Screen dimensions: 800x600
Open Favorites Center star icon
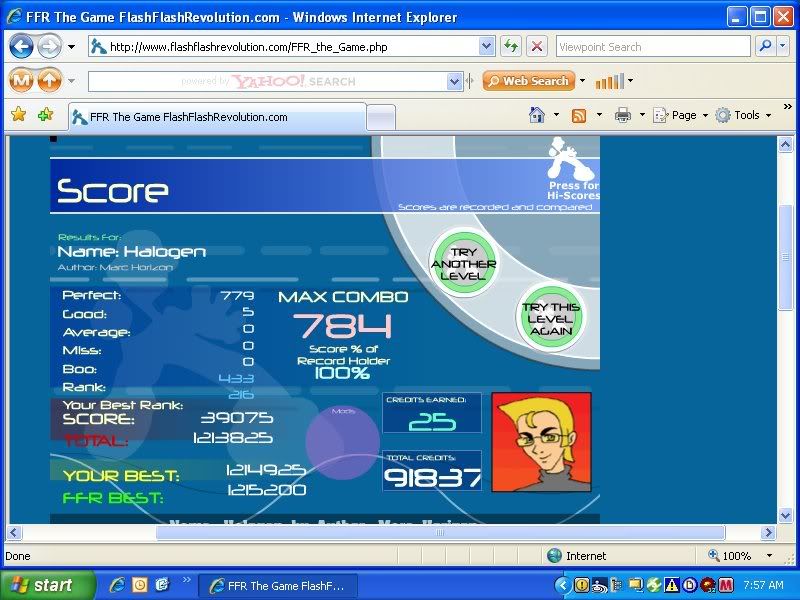click(x=18, y=115)
